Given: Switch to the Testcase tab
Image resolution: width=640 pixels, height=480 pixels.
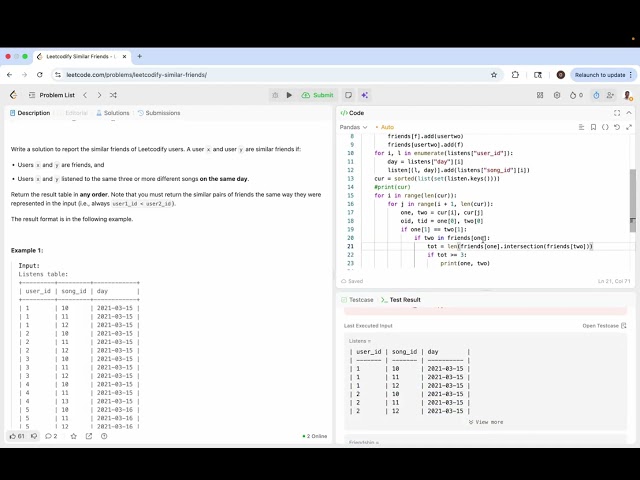Looking at the screenshot, I should 357,300.
